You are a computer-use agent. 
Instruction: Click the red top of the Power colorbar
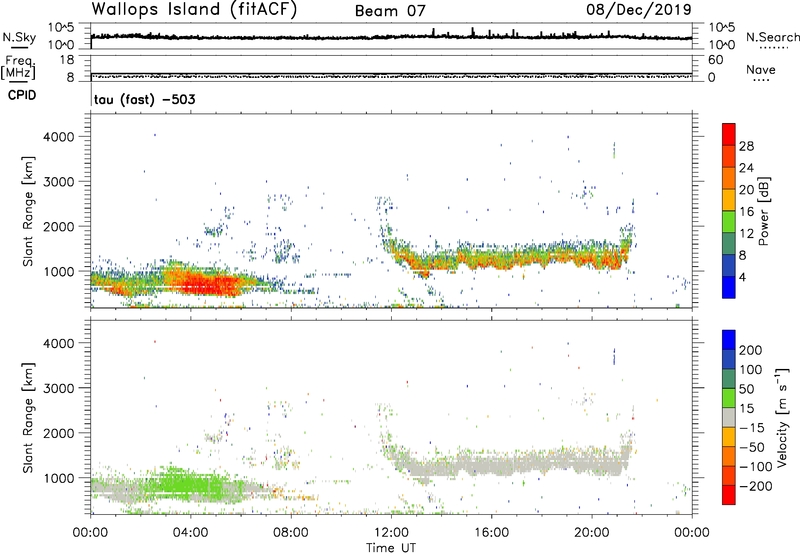(729, 134)
